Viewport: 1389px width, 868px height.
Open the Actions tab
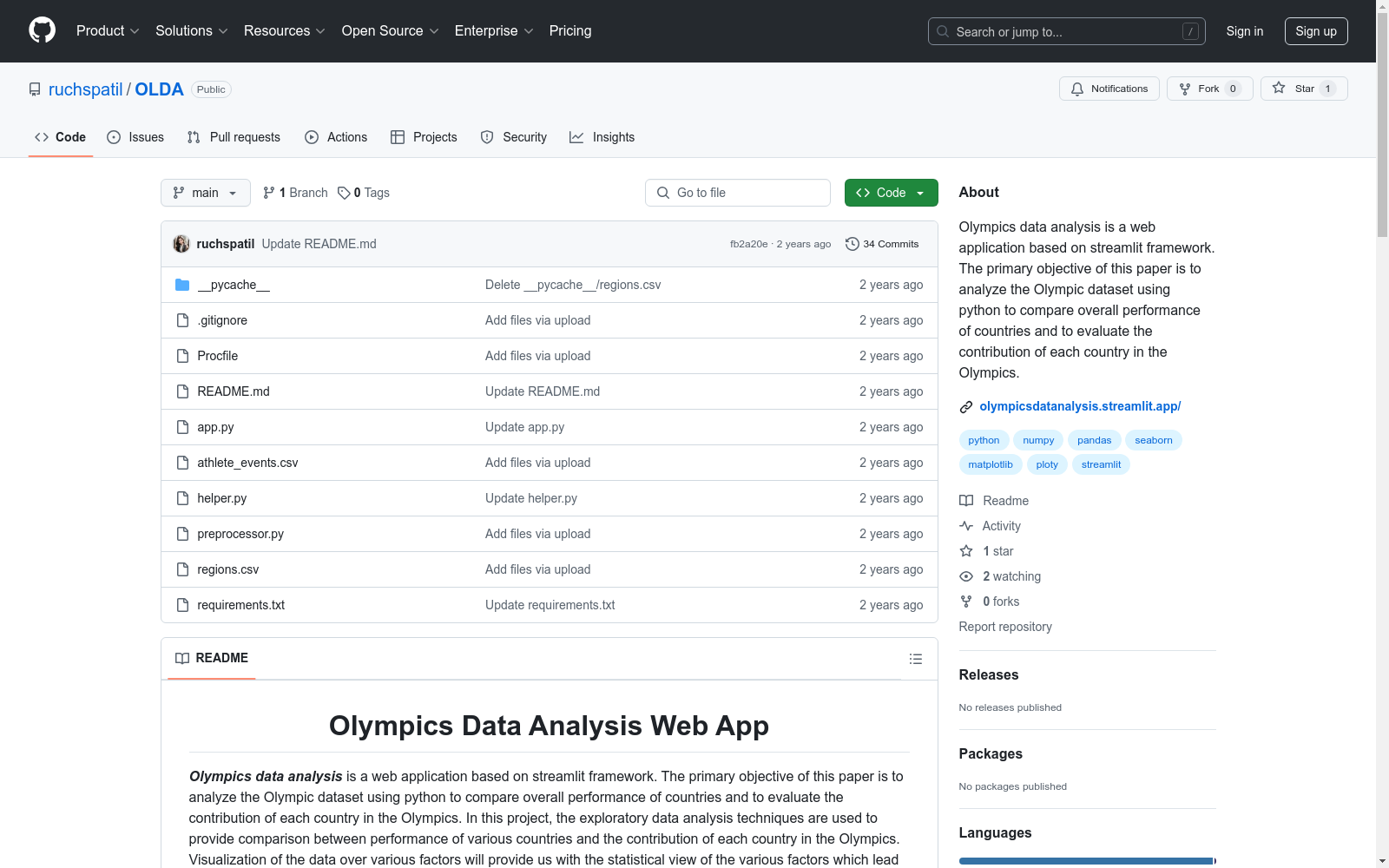pos(336,137)
